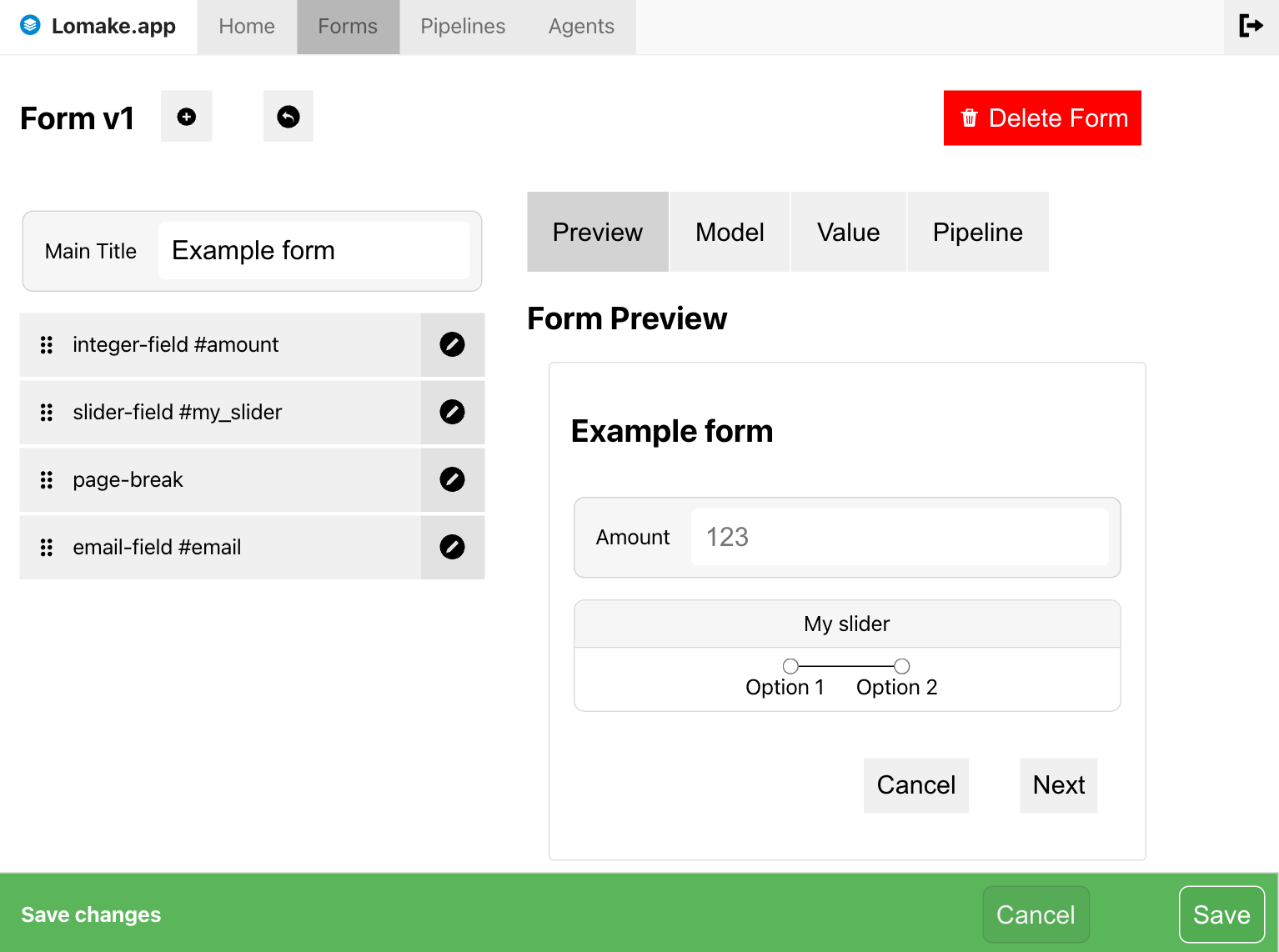Click the Option 2 slider label

897,687
